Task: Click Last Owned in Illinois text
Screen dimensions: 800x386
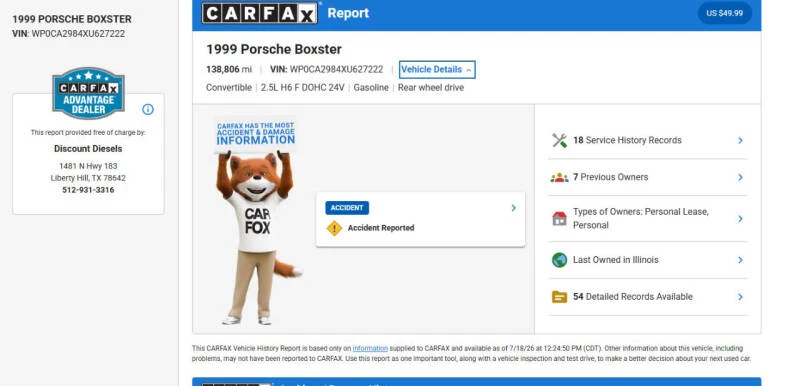Action: [615, 260]
